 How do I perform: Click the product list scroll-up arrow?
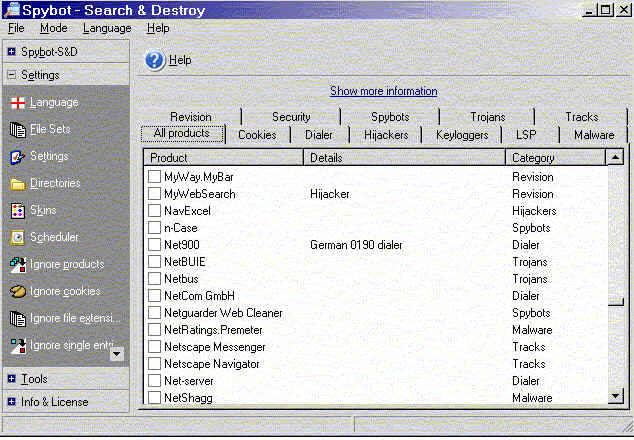pos(615,157)
